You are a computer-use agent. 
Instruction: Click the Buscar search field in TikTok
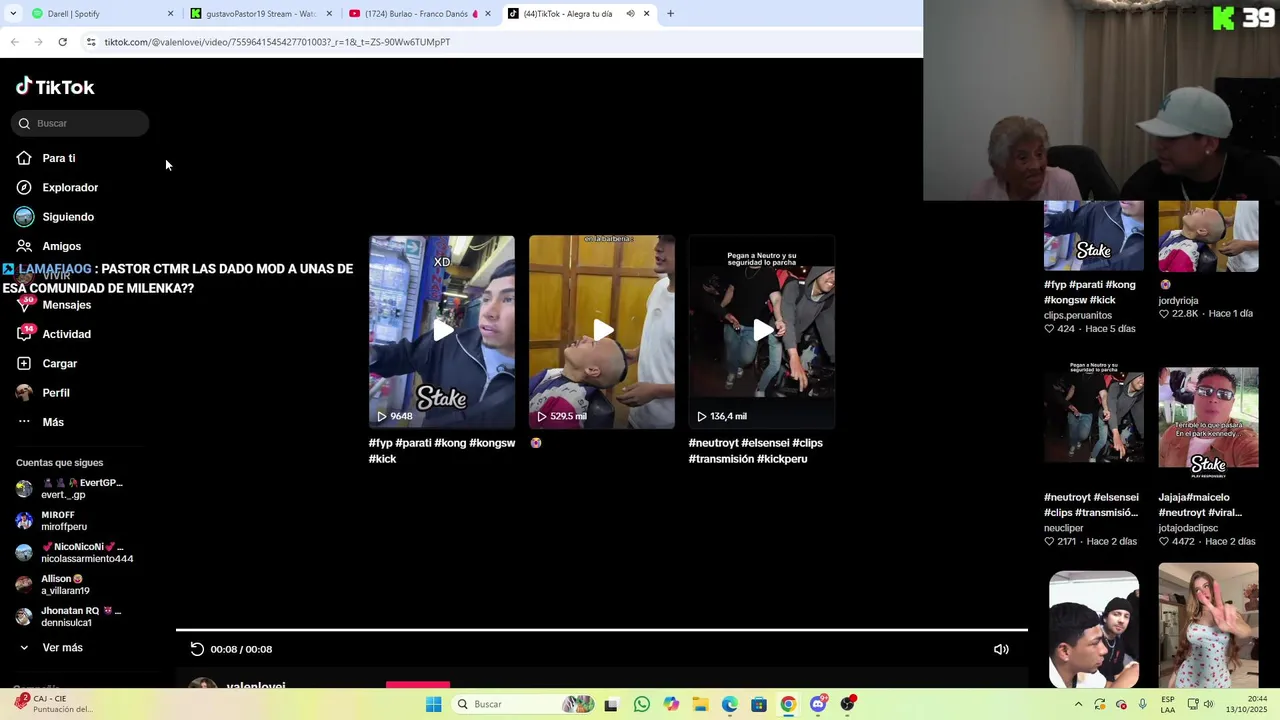click(80, 123)
